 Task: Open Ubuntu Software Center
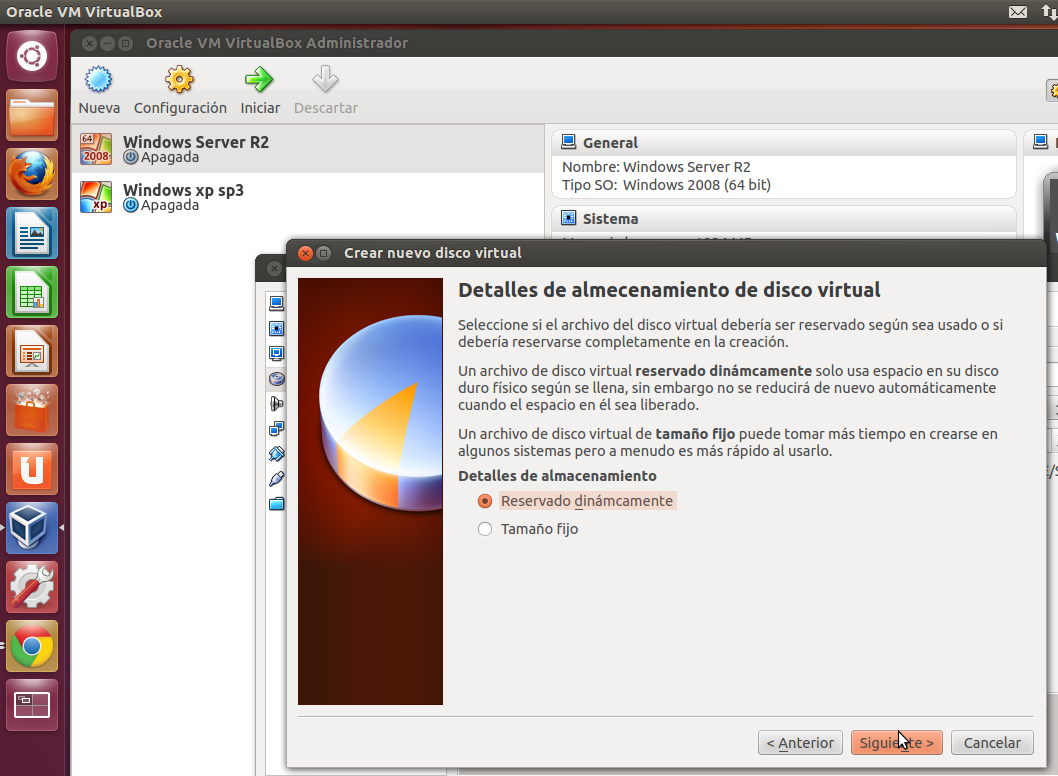(32, 410)
